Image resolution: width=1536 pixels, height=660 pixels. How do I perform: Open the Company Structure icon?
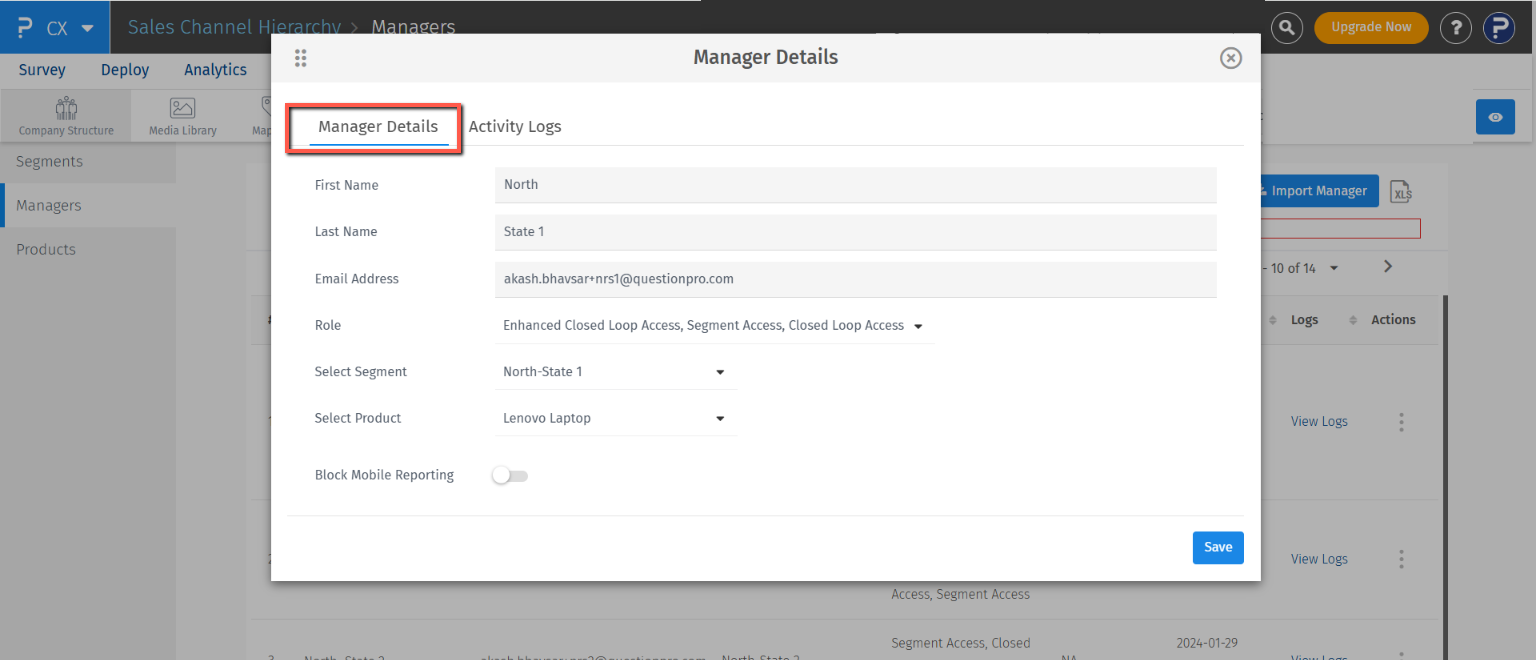(x=66, y=116)
